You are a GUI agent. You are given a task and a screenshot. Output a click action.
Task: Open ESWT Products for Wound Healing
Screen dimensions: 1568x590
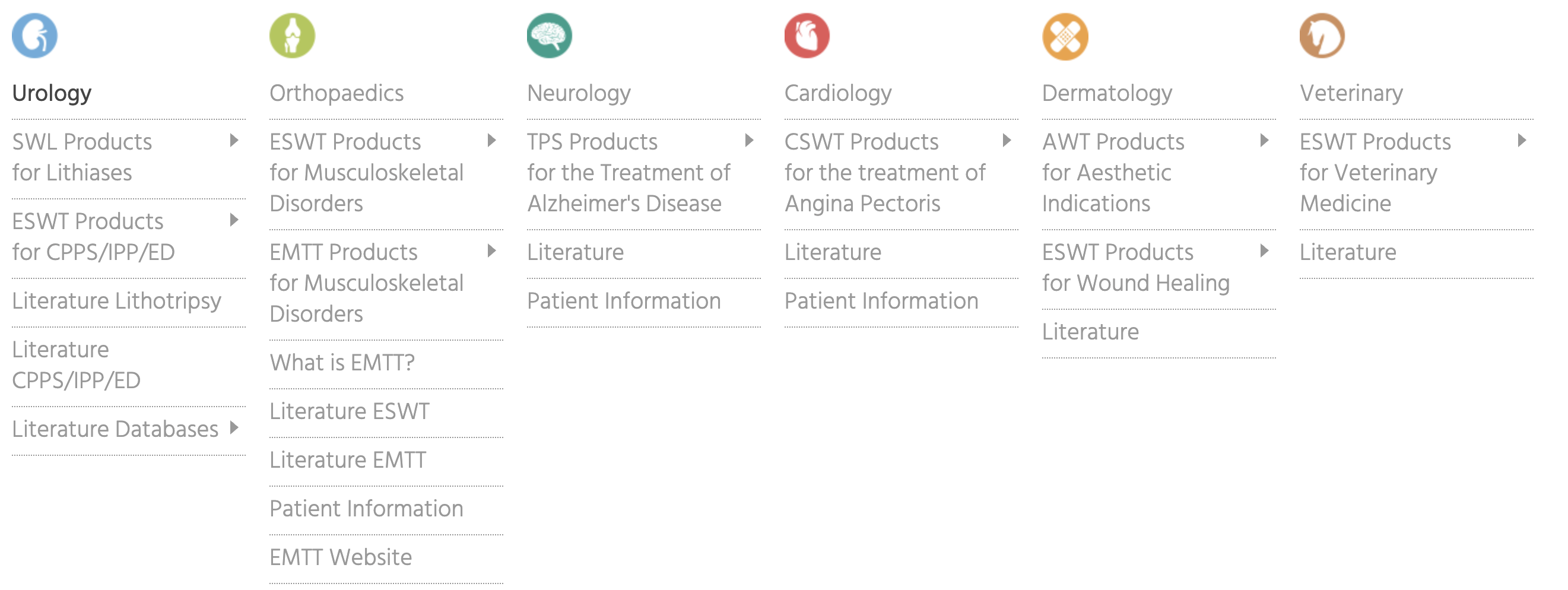coord(1135,267)
